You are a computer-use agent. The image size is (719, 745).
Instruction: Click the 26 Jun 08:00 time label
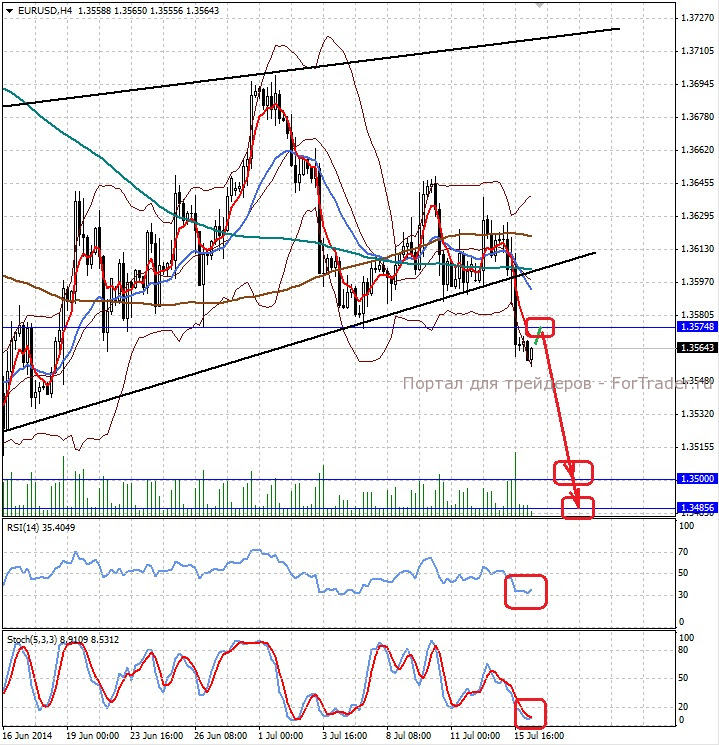click(x=220, y=735)
